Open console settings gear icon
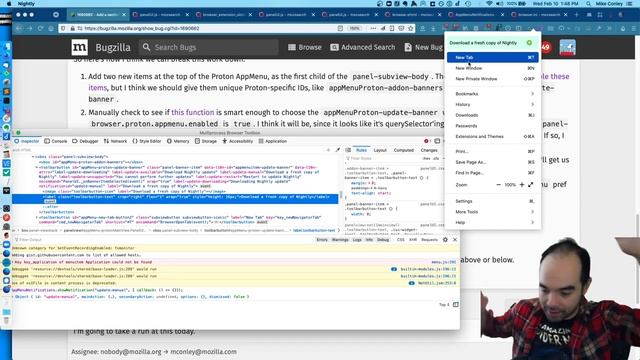The width and height of the screenshot is (640, 360). [445, 240]
